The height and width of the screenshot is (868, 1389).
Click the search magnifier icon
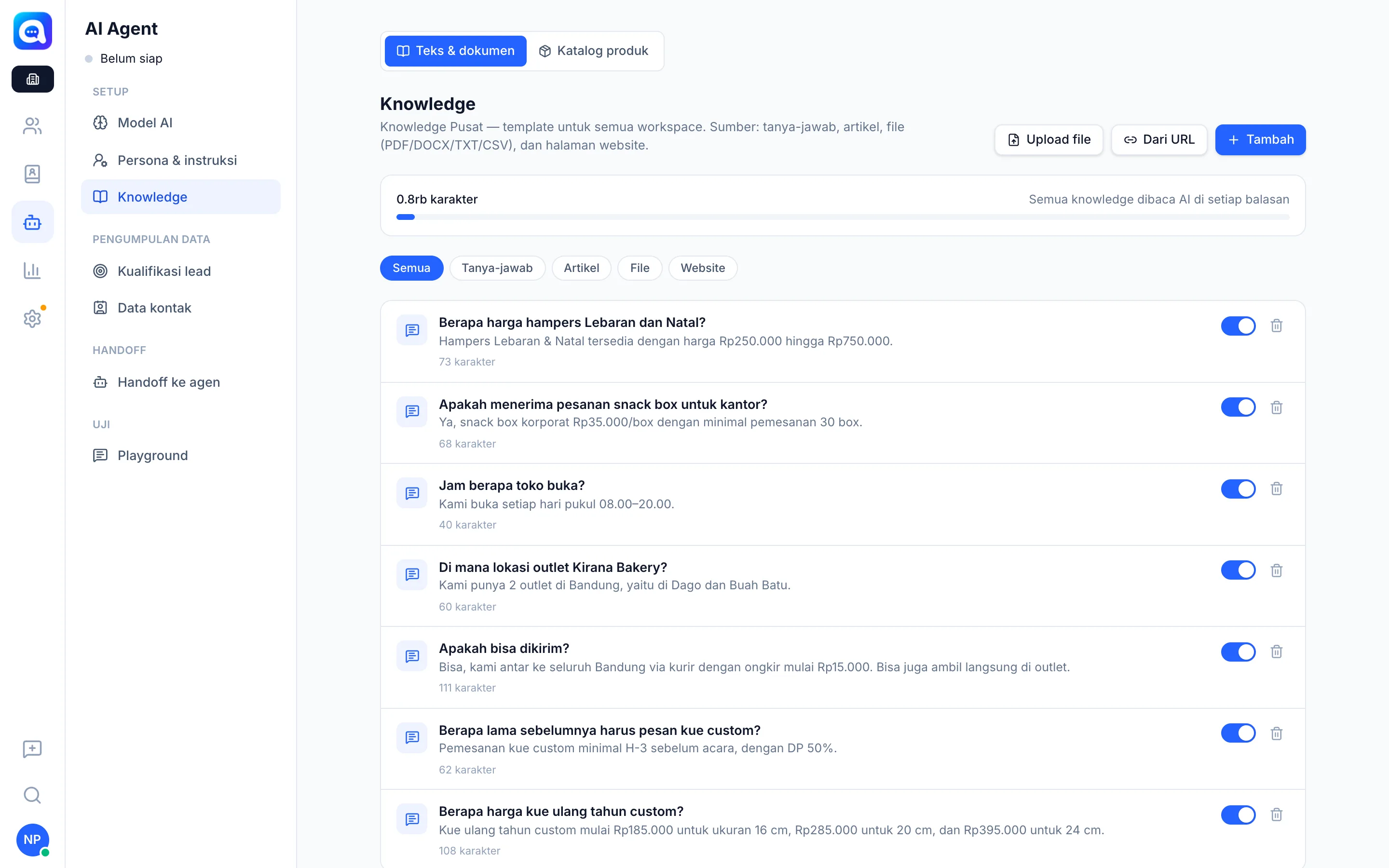33,795
